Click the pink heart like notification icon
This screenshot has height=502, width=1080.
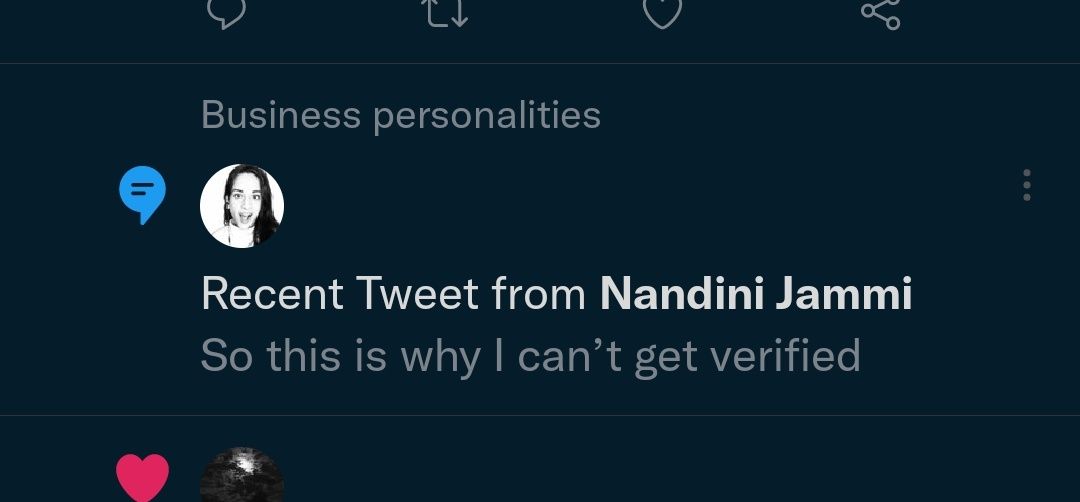142,477
